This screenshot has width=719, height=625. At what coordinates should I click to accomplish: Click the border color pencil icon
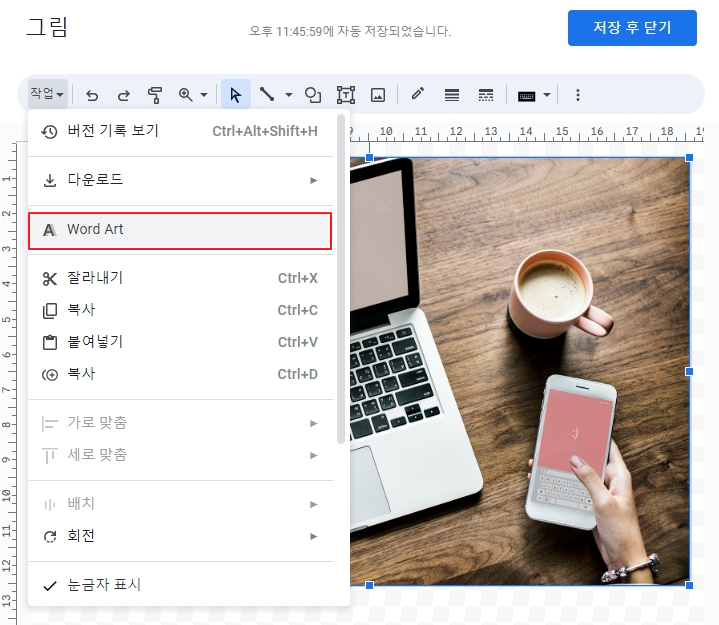click(418, 94)
